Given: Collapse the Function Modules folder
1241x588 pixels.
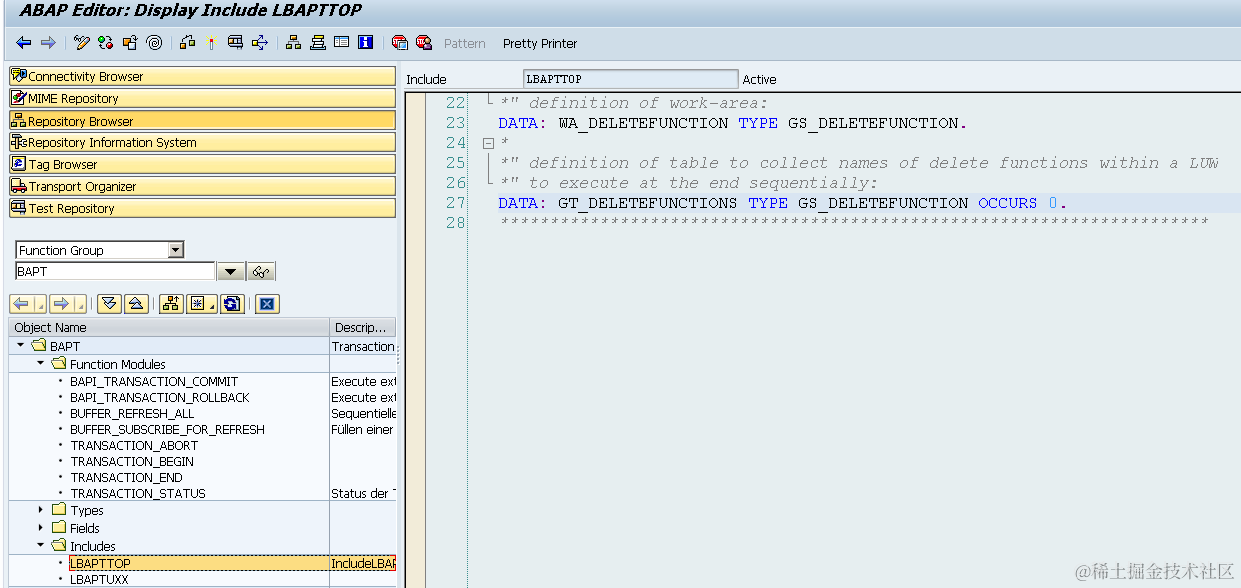Looking at the screenshot, I should click(x=41, y=364).
